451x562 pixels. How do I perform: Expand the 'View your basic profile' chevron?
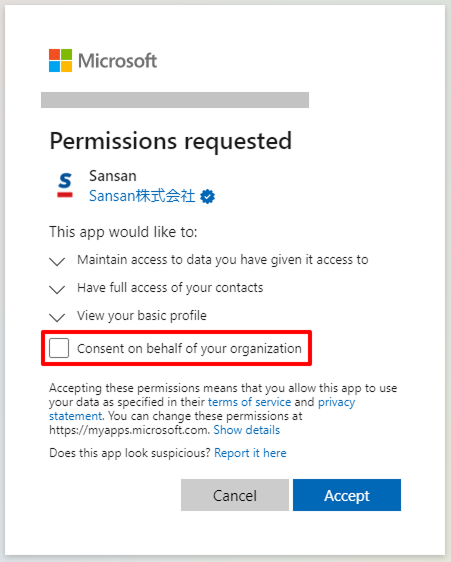click(57, 317)
